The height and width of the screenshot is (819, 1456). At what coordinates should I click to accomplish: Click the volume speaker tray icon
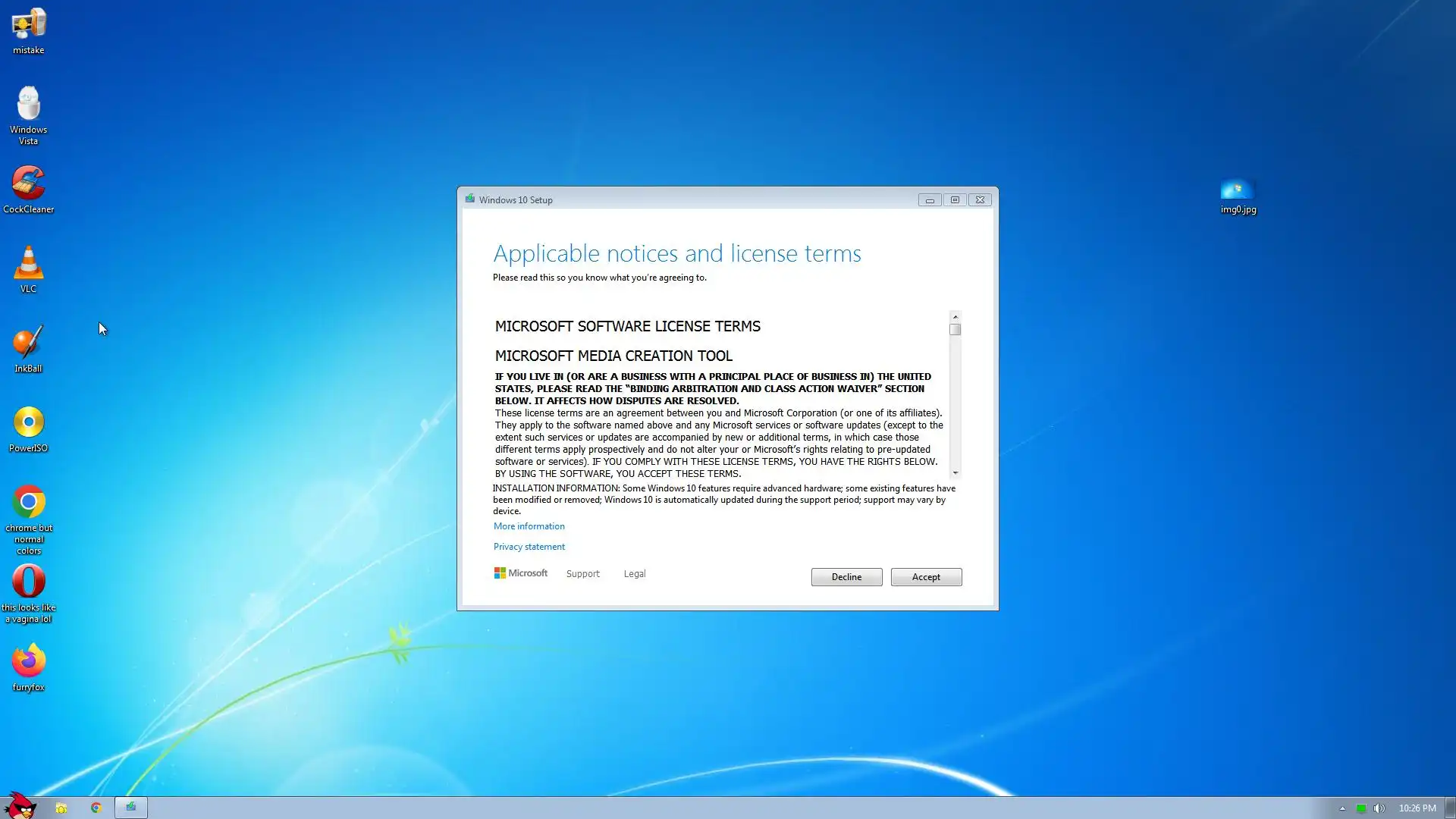[x=1379, y=808]
